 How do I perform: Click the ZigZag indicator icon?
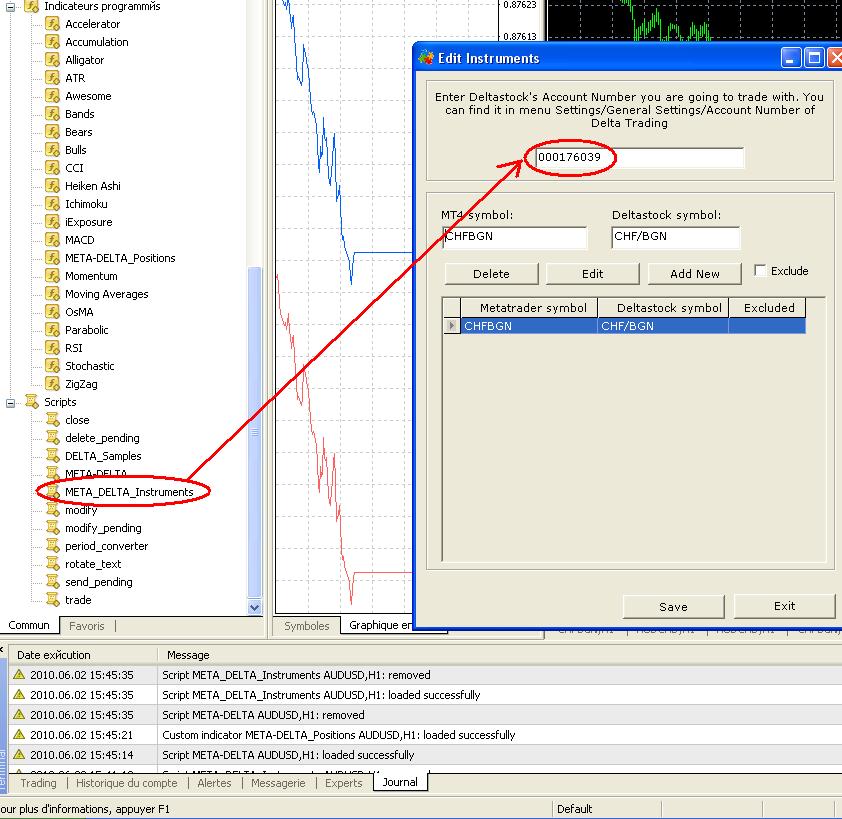[x=52, y=384]
